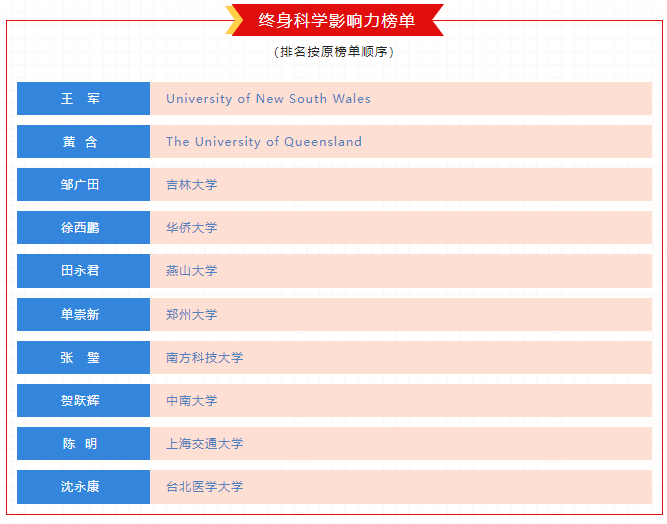The width and height of the screenshot is (667, 524).
Task: Click the institution 燕山大学
Action: (x=191, y=271)
